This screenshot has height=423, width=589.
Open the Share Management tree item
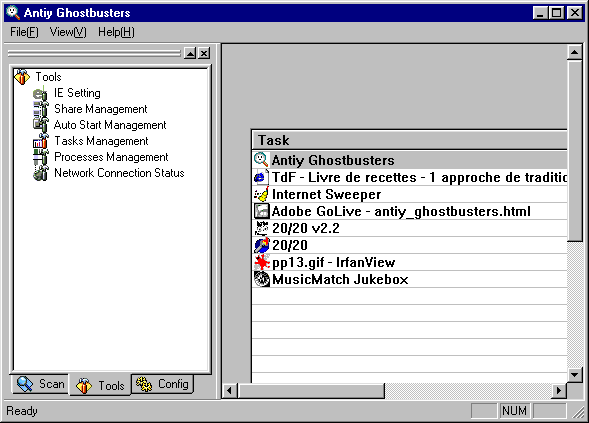101,109
